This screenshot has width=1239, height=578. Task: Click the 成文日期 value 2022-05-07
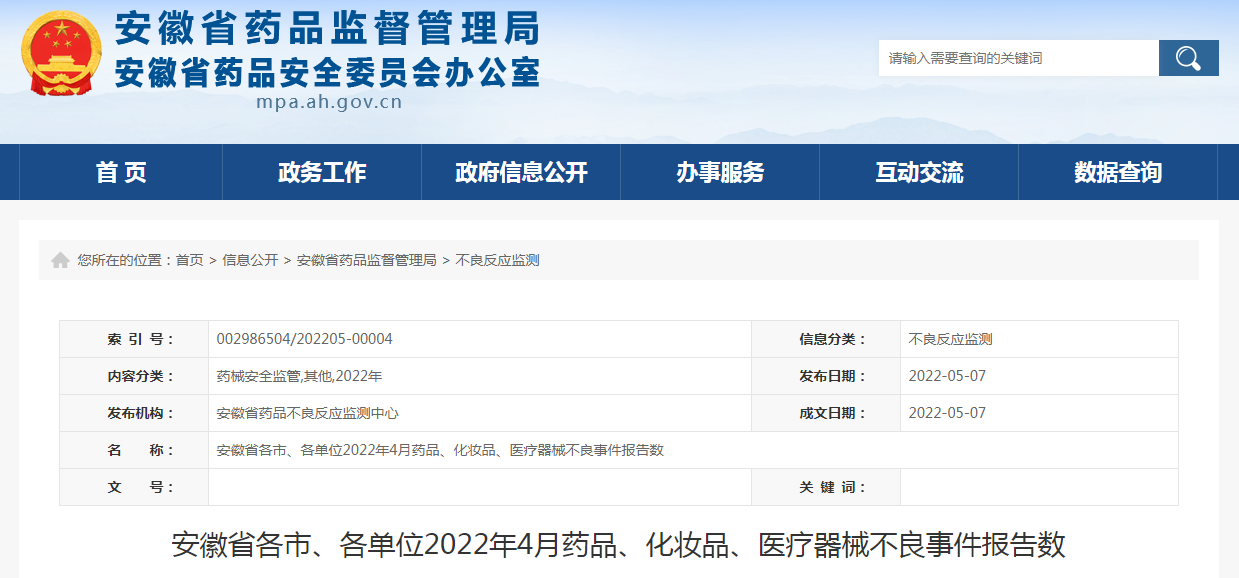coord(947,413)
